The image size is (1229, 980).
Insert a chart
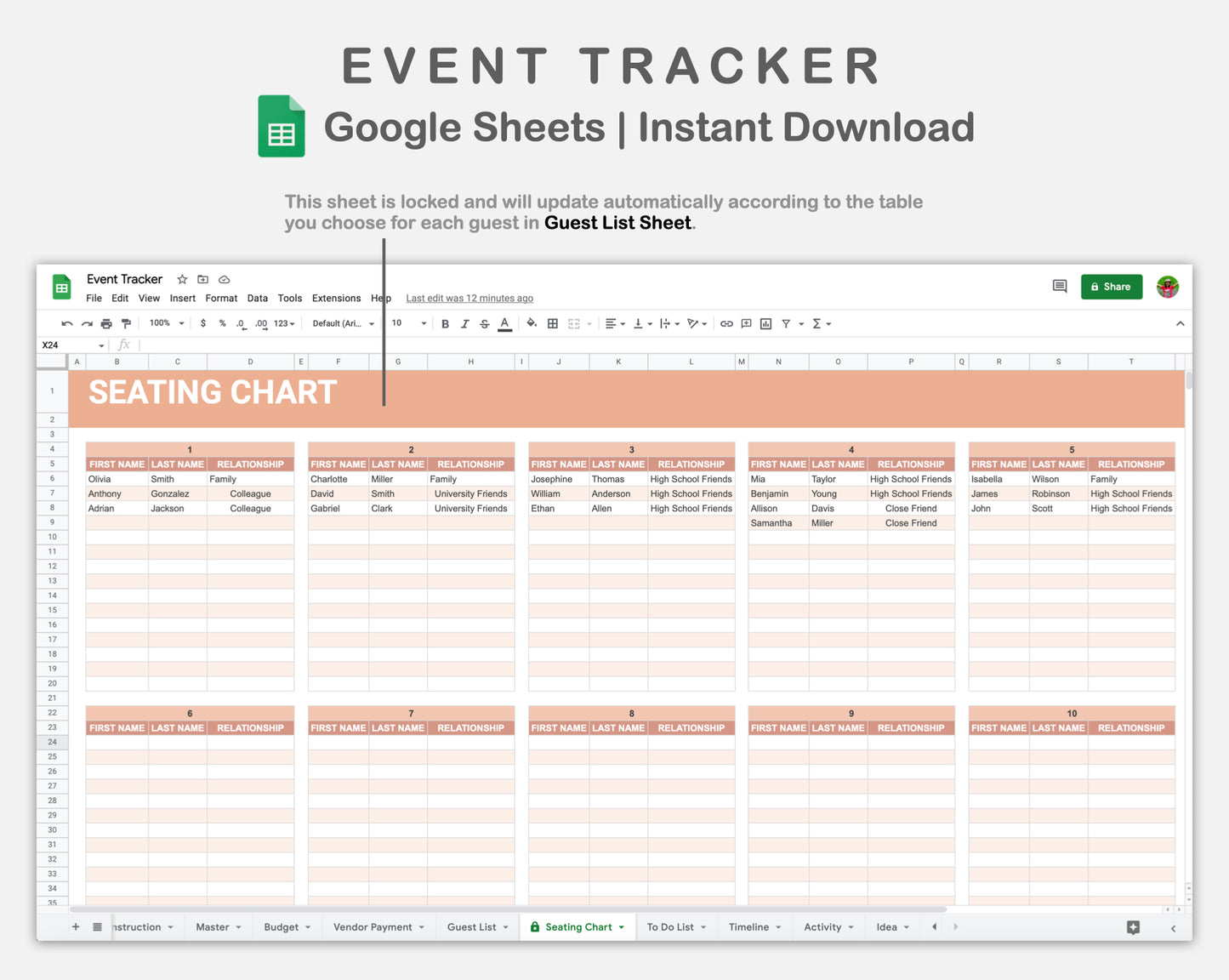pos(765,323)
